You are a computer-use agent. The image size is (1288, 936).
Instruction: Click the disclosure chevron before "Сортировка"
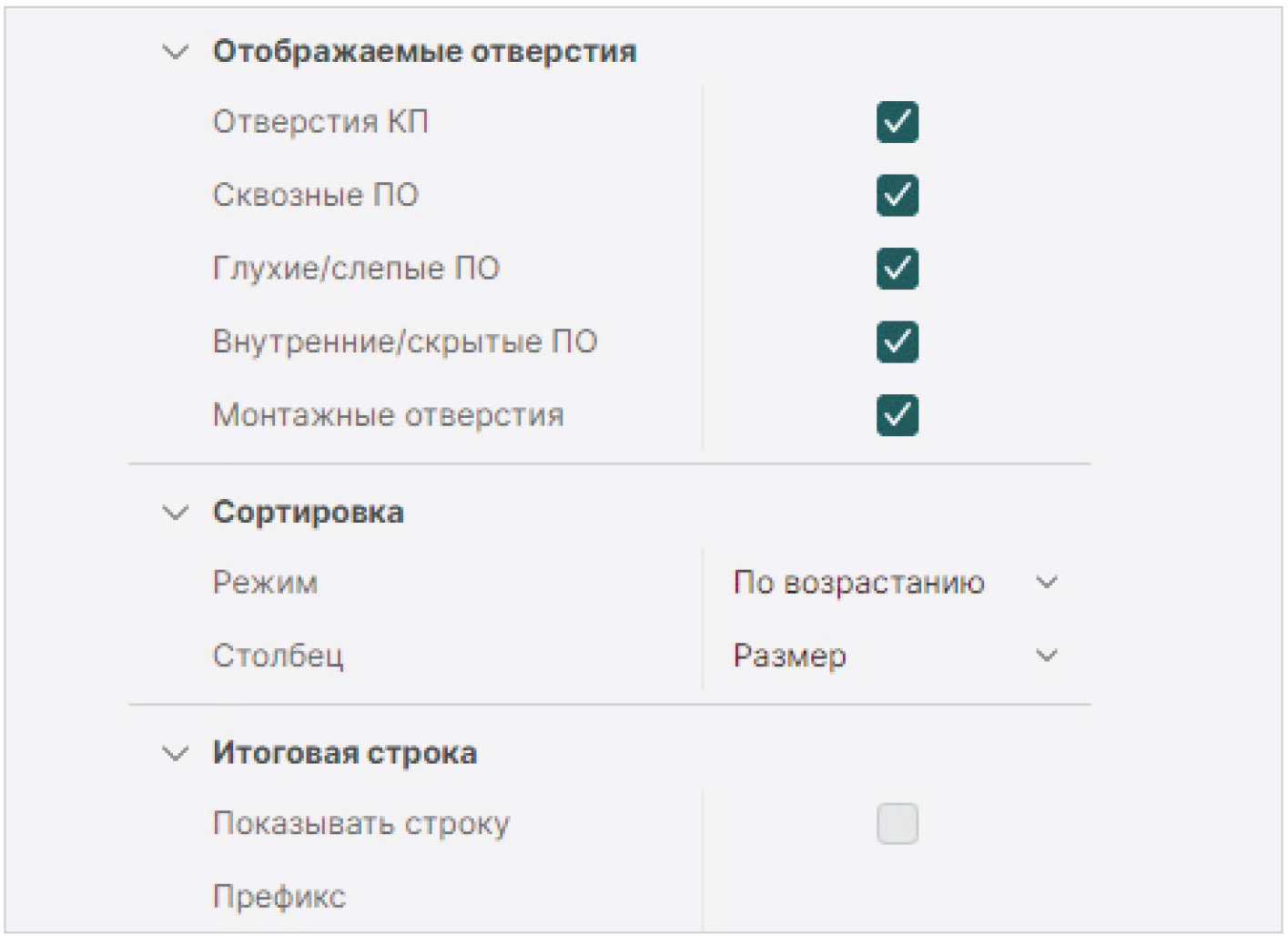click(x=175, y=512)
